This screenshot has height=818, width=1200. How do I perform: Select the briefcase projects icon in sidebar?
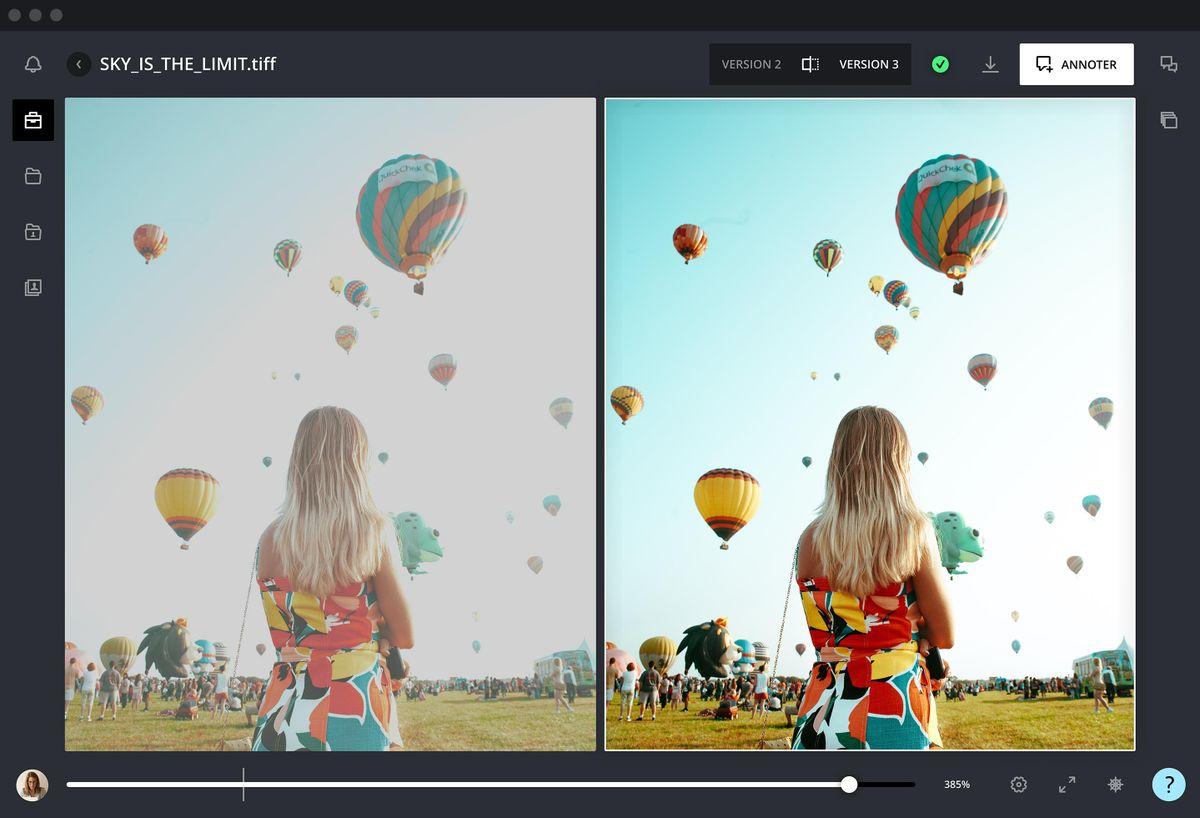33,120
